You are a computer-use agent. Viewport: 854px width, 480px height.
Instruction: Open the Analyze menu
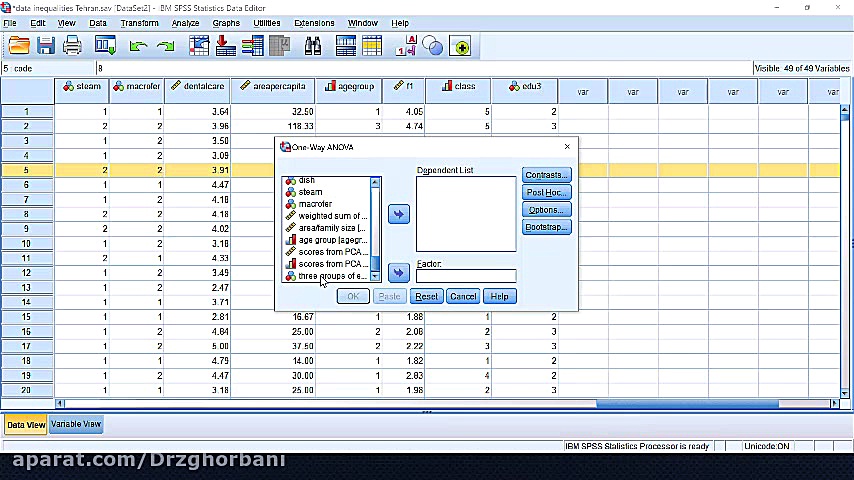185,23
